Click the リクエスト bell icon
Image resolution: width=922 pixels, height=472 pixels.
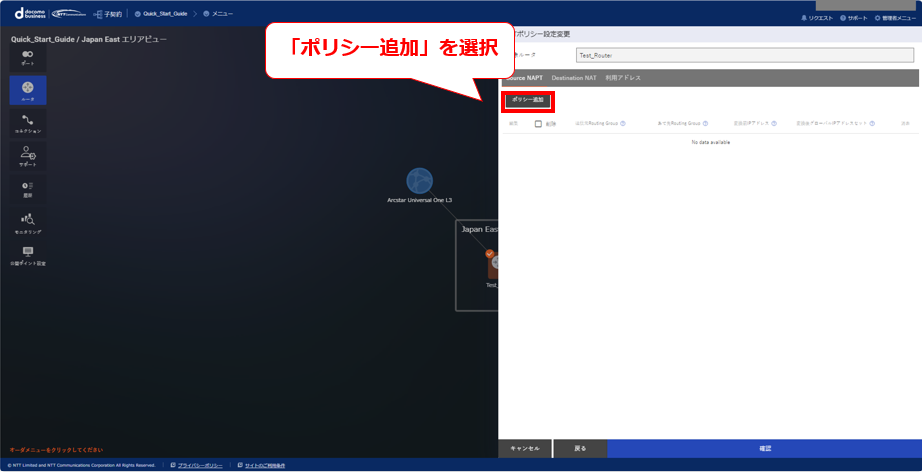tap(804, 18)
